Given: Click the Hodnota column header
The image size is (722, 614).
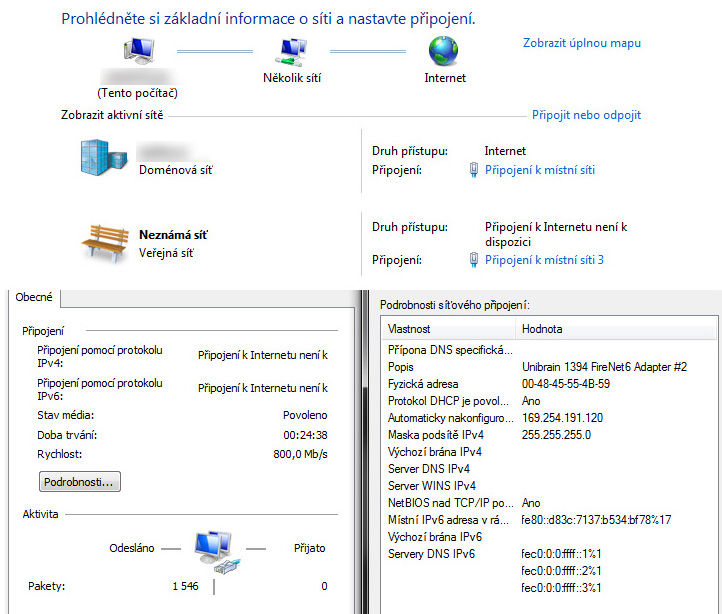Looking at the screenshot, I should coord(616,329).
